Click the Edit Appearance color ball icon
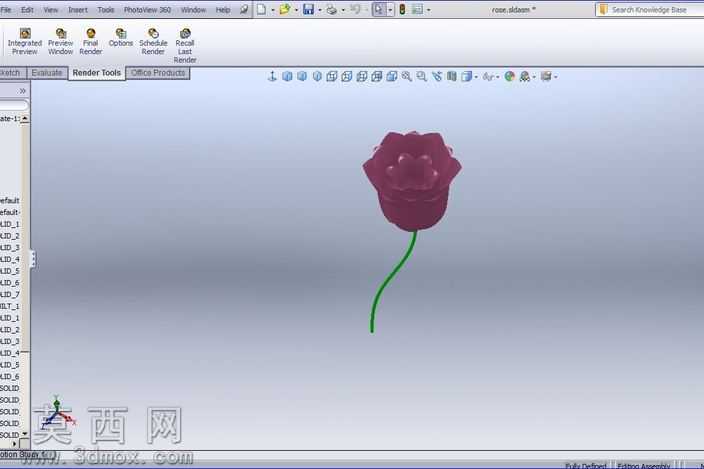This screenshot has height=469, width=704. tap(510, 76)
